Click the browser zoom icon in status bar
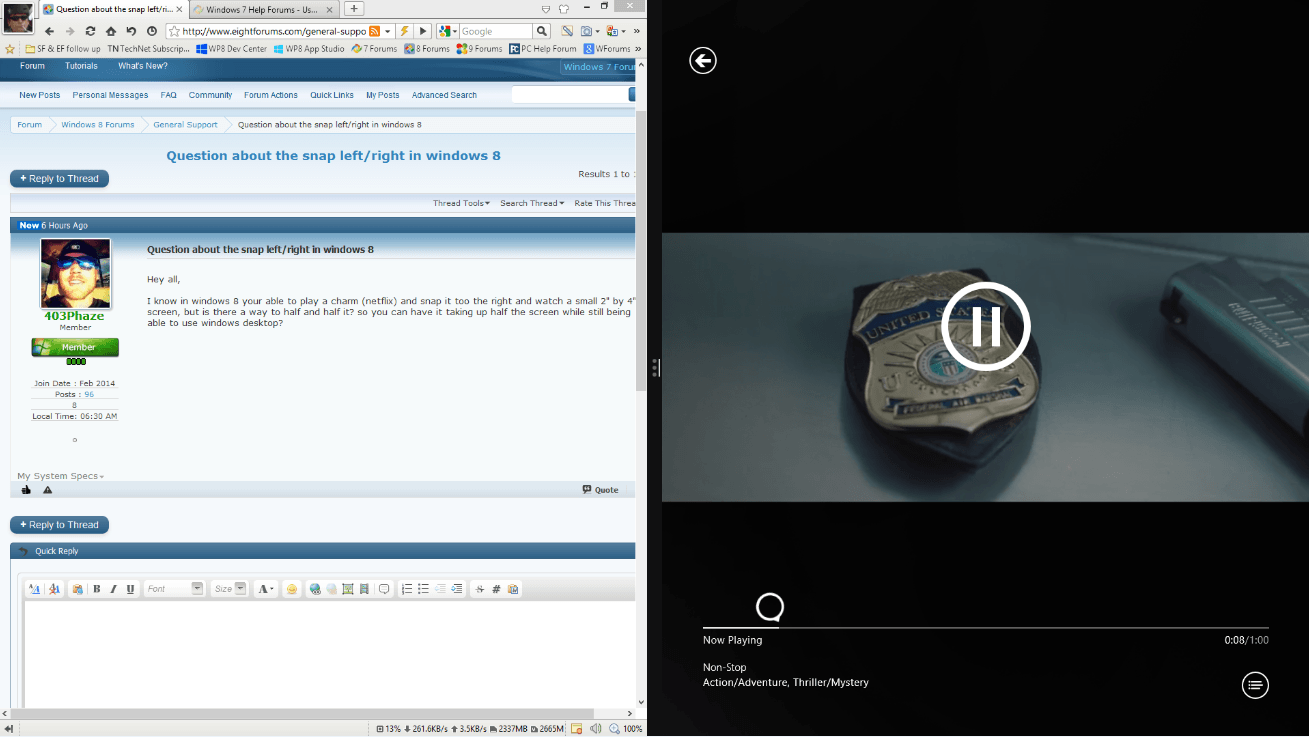This screenshot has width=1309, height=737. click(615, 729)
